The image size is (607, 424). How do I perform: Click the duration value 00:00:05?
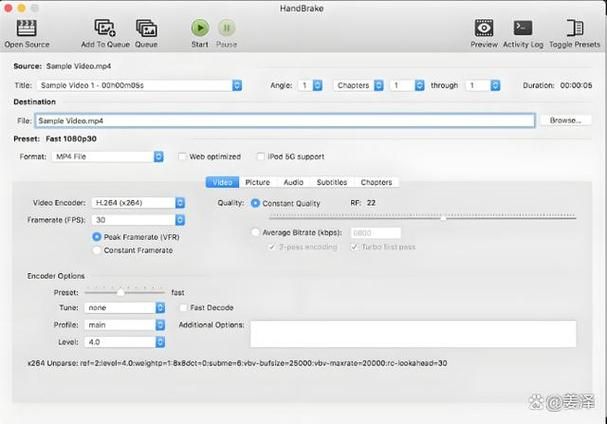(576, 85)
